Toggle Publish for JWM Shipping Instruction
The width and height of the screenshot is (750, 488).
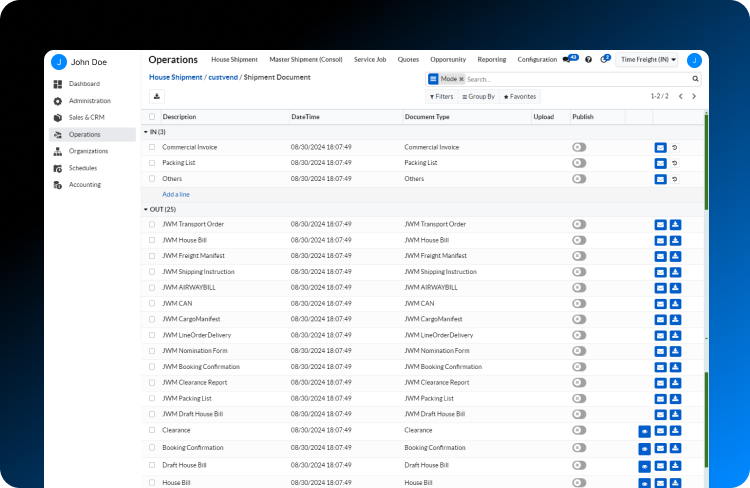(579, 272)
